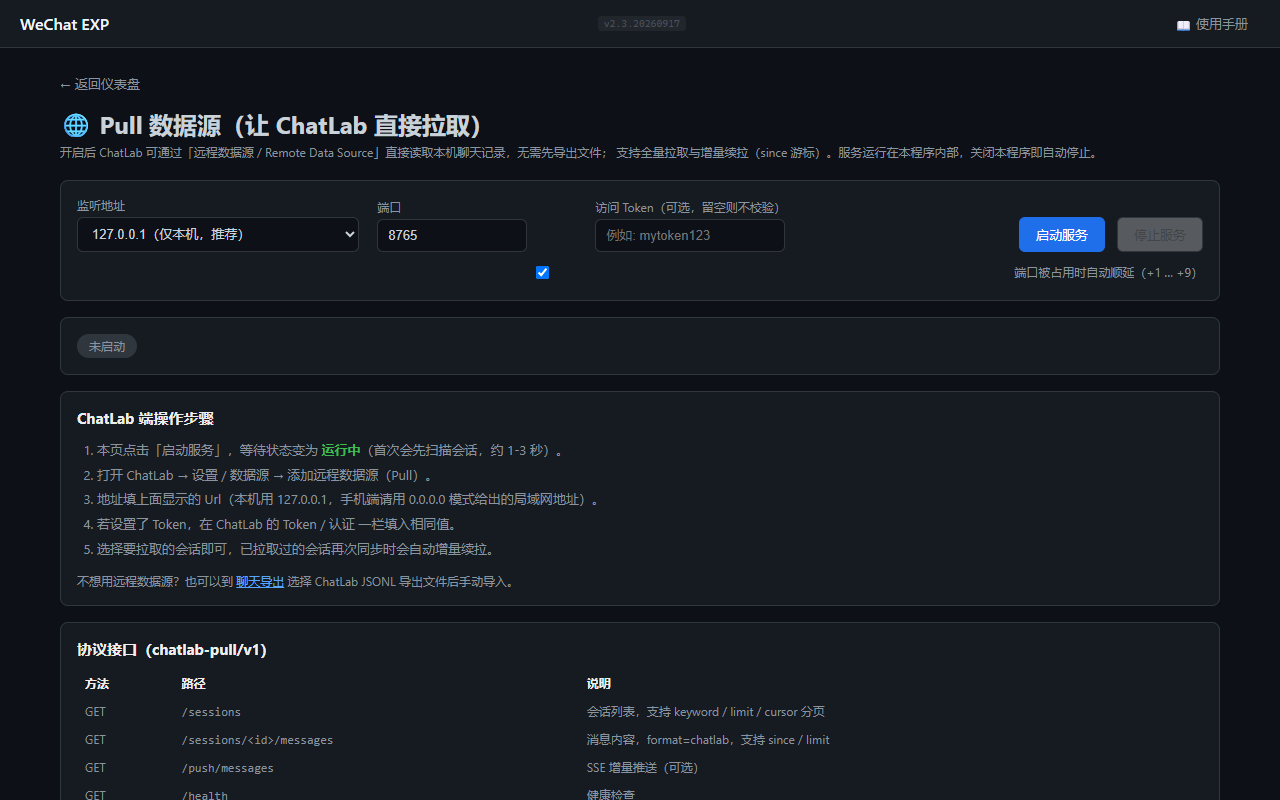Click the 访问 Token input field

pos(690,235)
